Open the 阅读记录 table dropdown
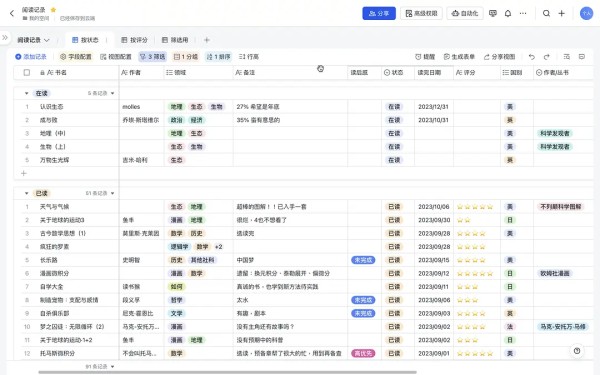Viewport: 600px width, 375px height. [x=33, y=40]
